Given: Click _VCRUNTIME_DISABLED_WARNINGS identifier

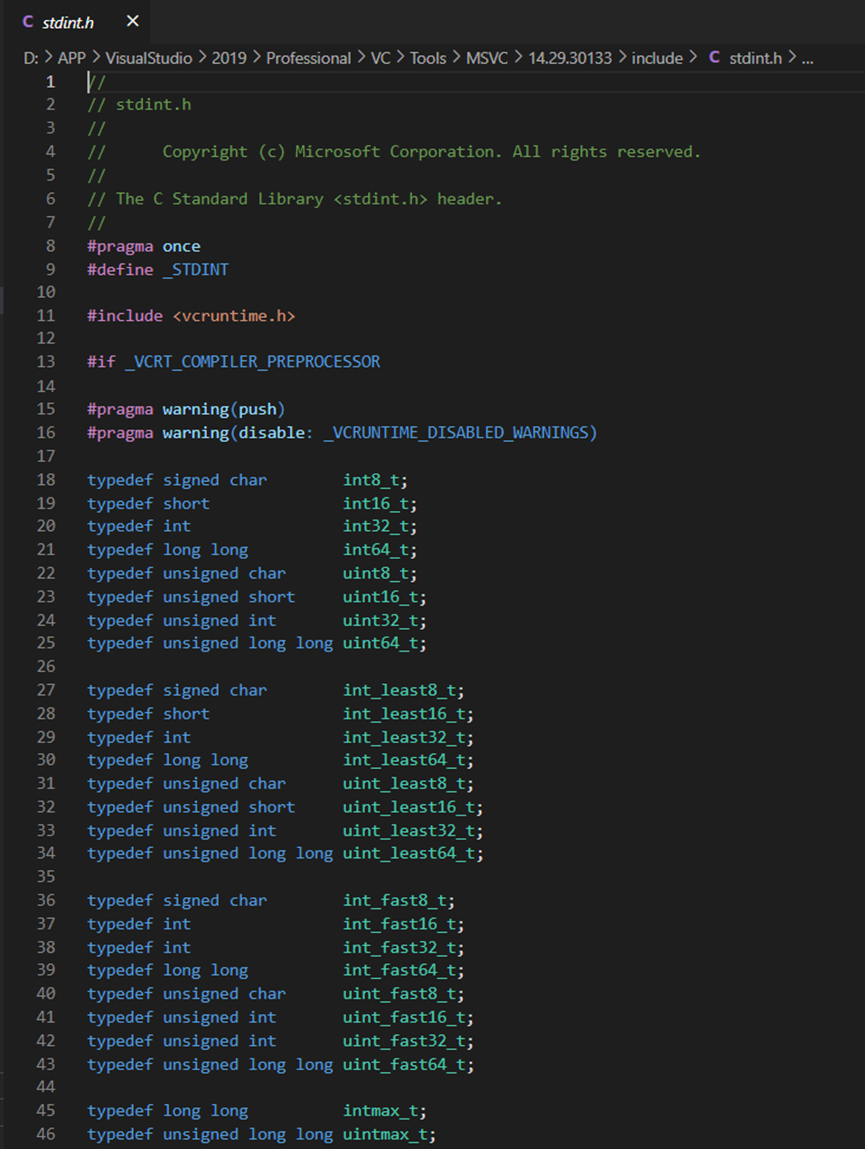Looking at the screenshot, I should pos(457,432).
